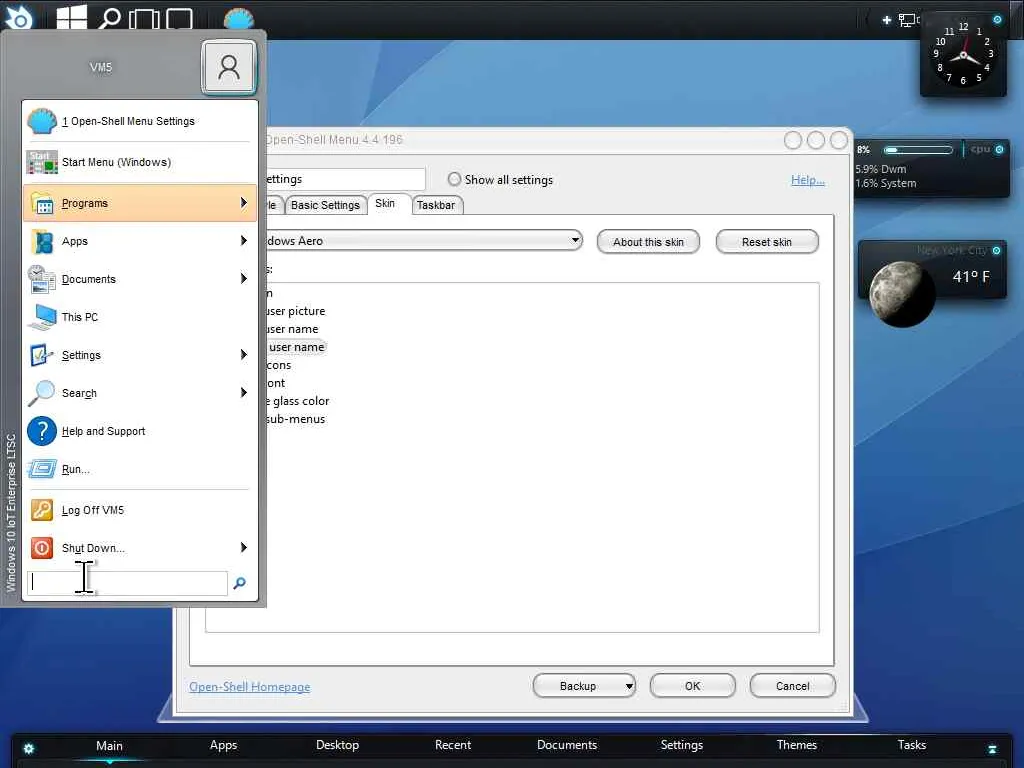Switch to the Taskbar tab

[436, 205]
